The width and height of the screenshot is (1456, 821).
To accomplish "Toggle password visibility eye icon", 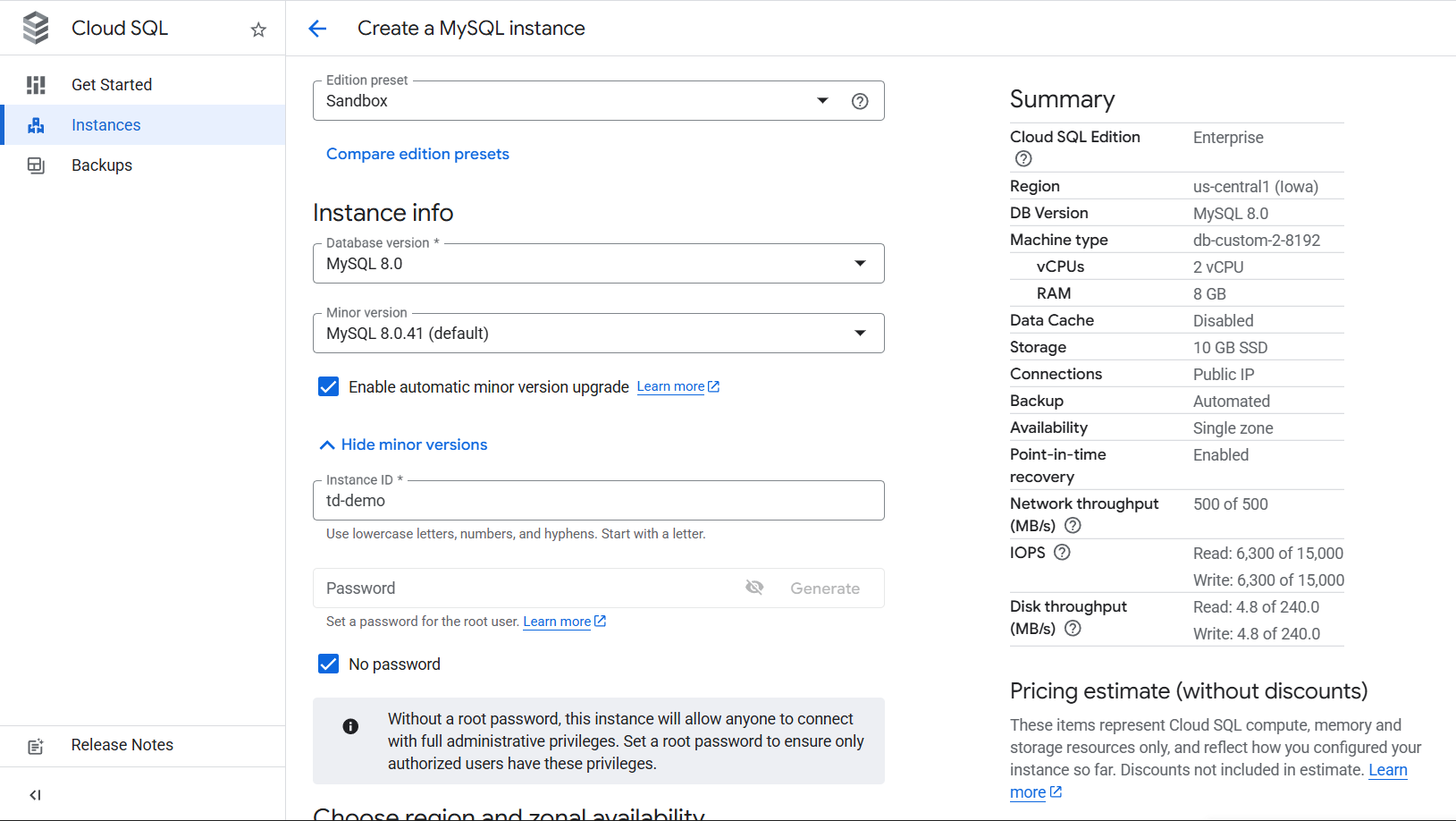I will [754, 588].
